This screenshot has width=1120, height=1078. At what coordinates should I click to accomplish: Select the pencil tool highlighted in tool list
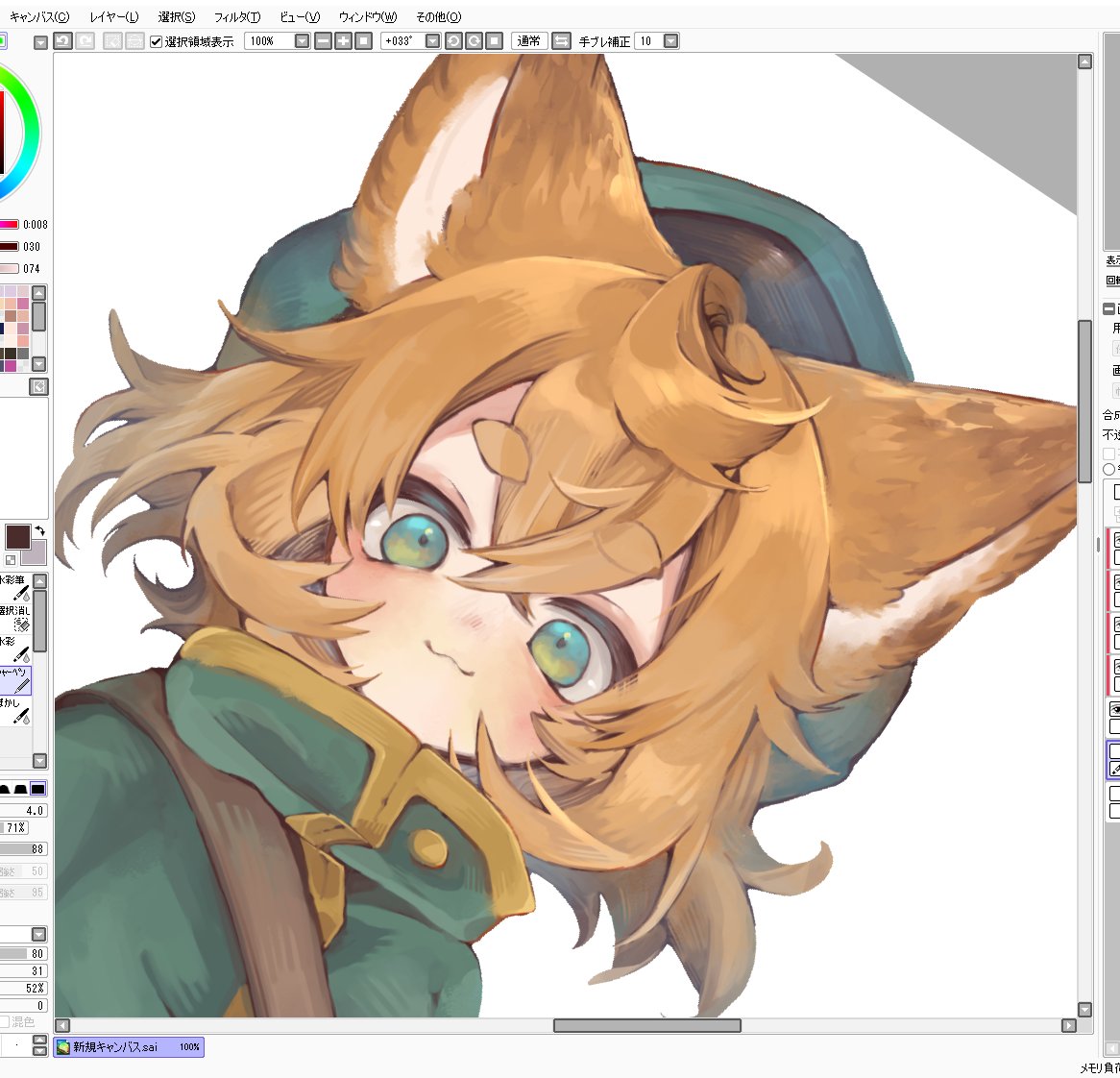15,681
